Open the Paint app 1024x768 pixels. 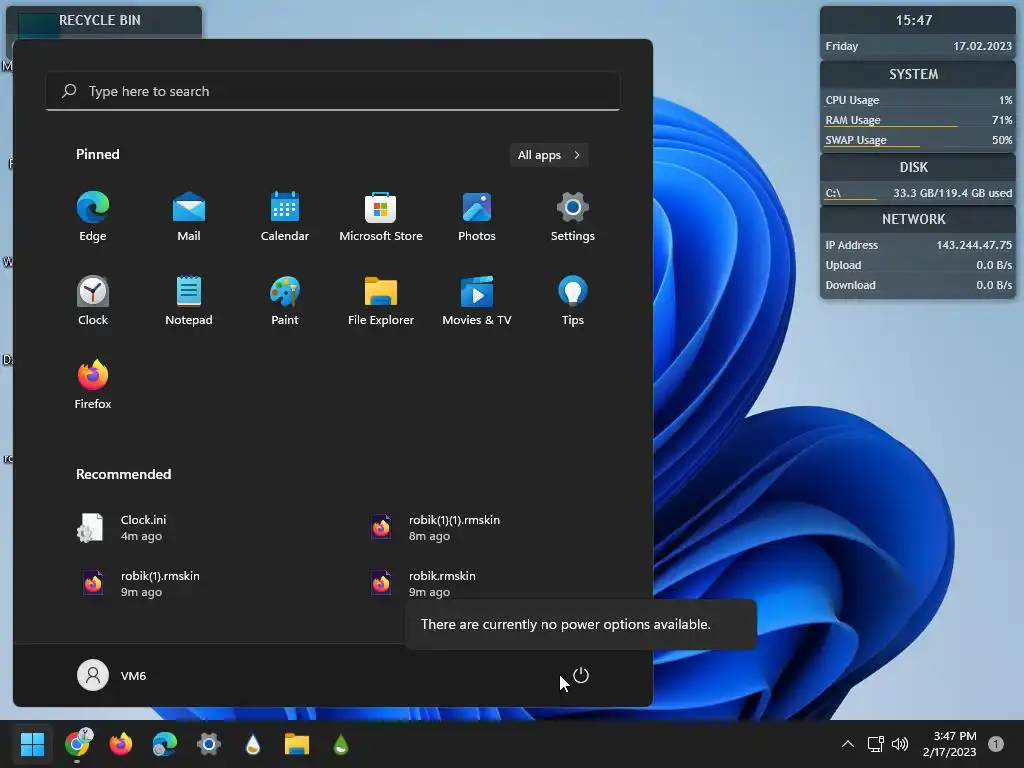click(285, 301)
